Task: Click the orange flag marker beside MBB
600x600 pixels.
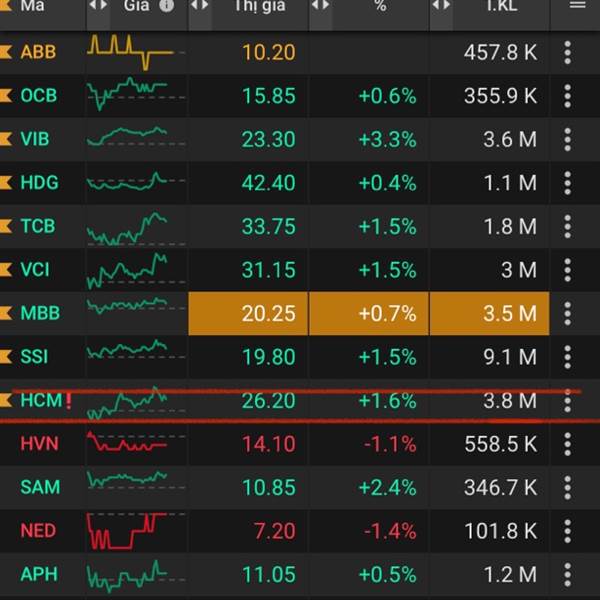Action: click(x=6, y=313)
